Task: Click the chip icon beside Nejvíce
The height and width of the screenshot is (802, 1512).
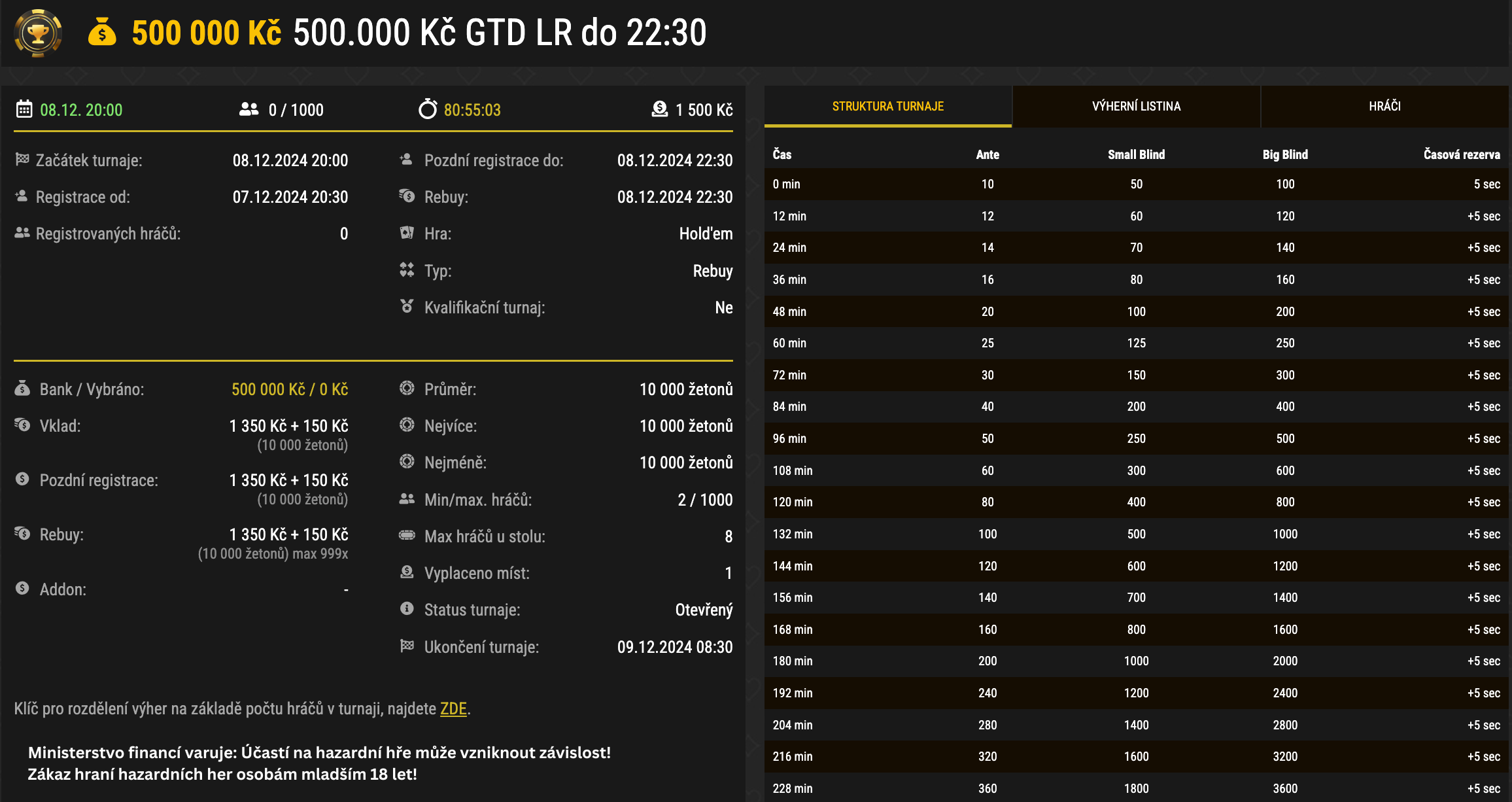Action: tap(407, 425)
